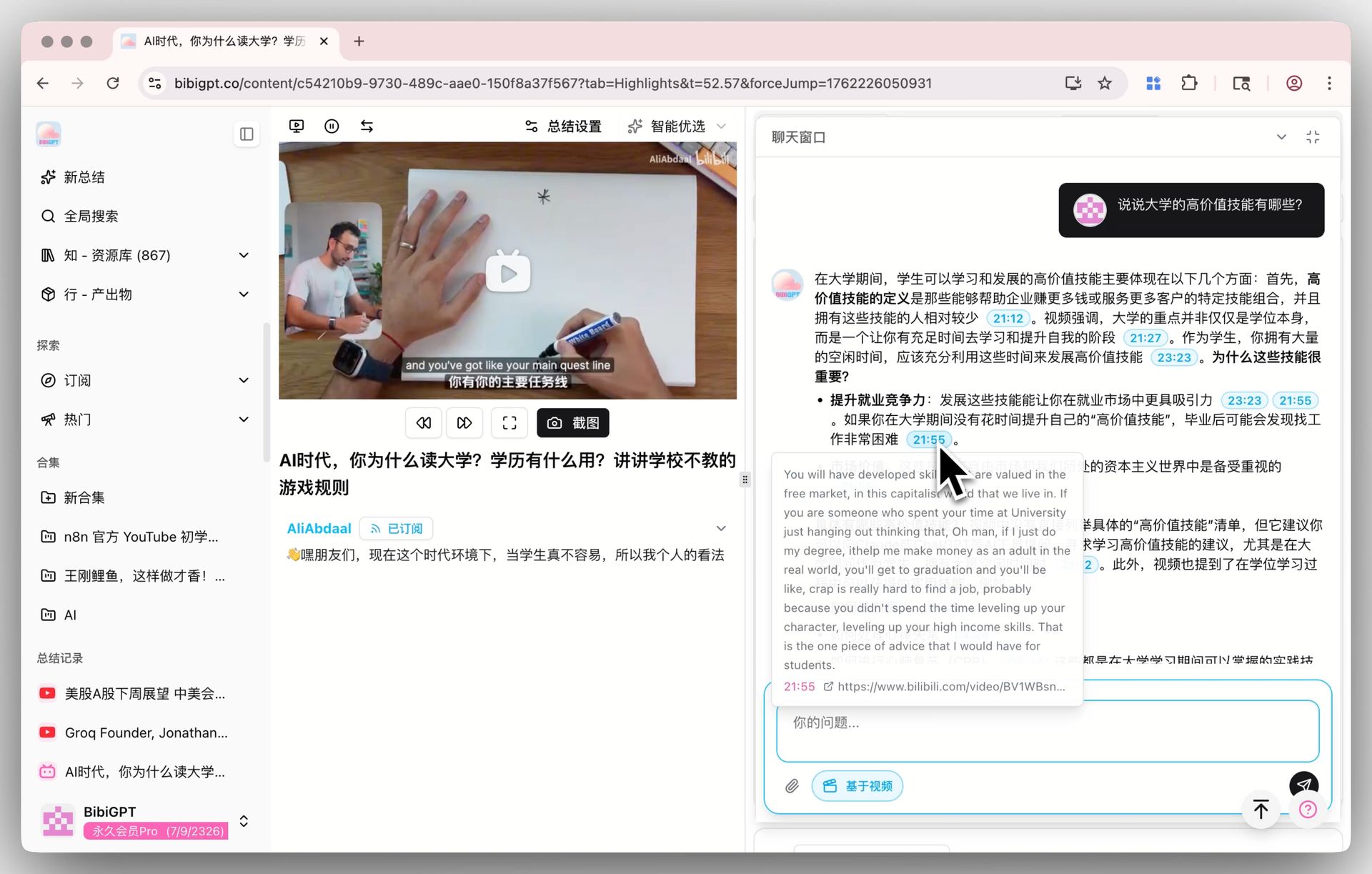Open the bilibili video link in the popup
Screen dimensions: 1372x874
tap(950, 686)
